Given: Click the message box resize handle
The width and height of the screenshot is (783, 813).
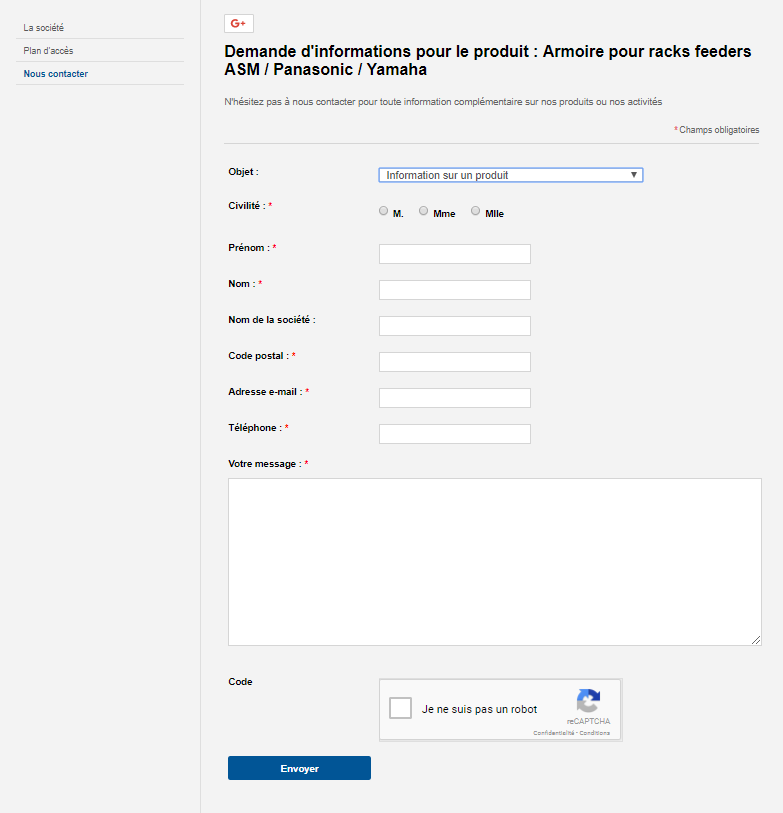Looking at the screenshot, I should click(x=756, y=640).
